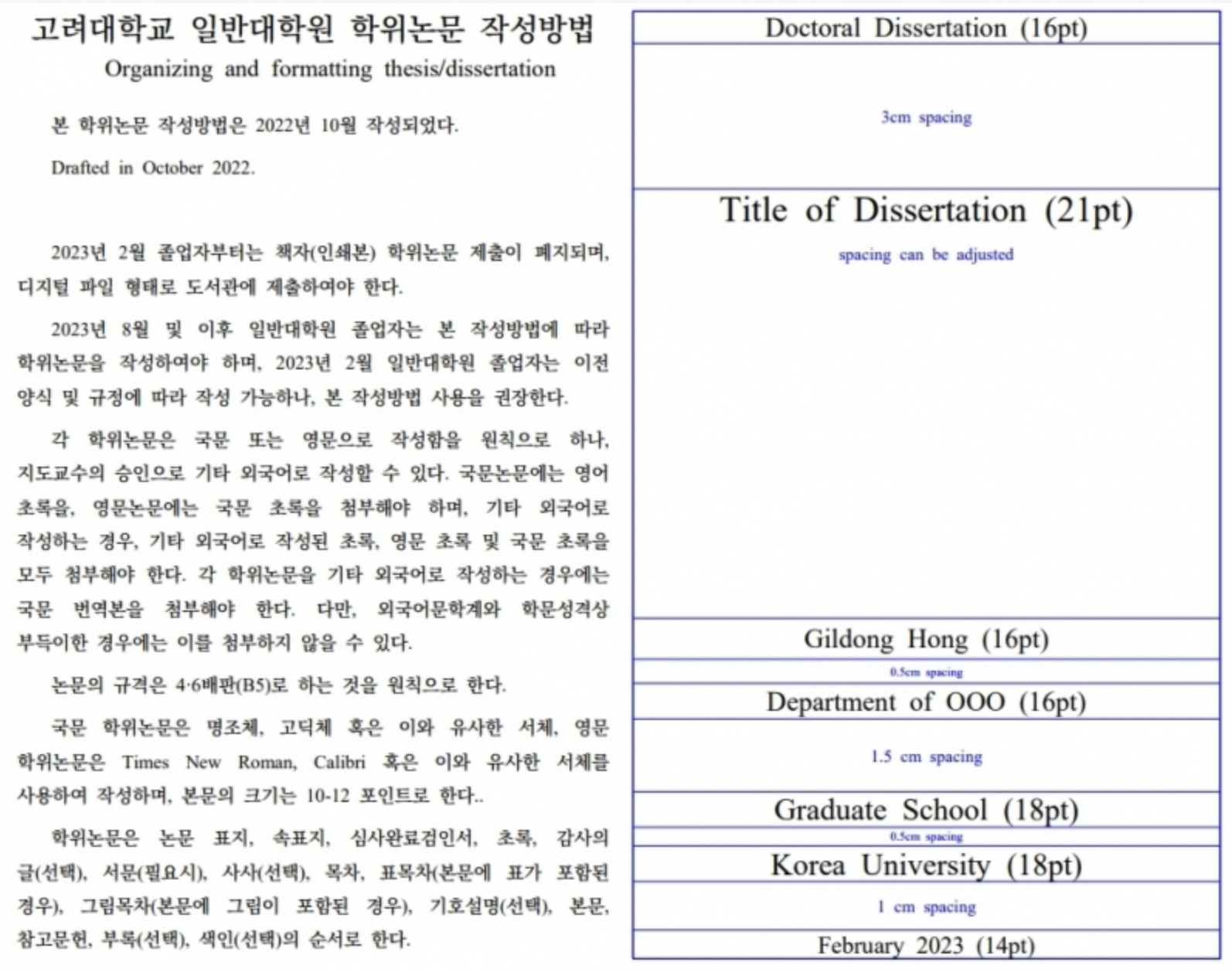This screenshot has height=972, width=1232.
Task: Click the sentence mentioning 4·6배판(B5)
Action: pyautogui.click(x=278, y=685)
